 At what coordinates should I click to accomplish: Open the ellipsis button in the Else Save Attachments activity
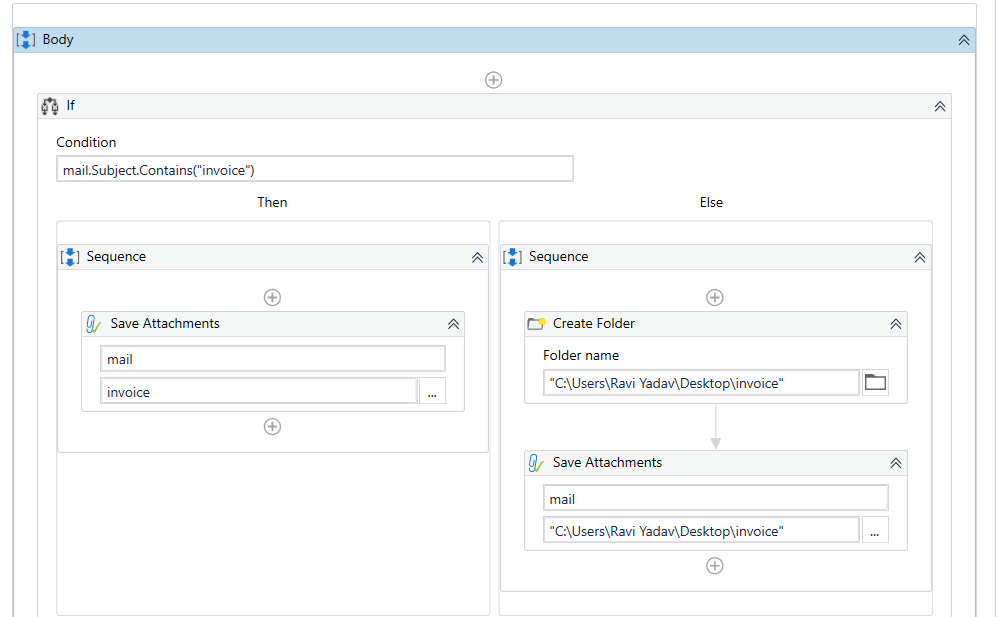coord(874,531)
